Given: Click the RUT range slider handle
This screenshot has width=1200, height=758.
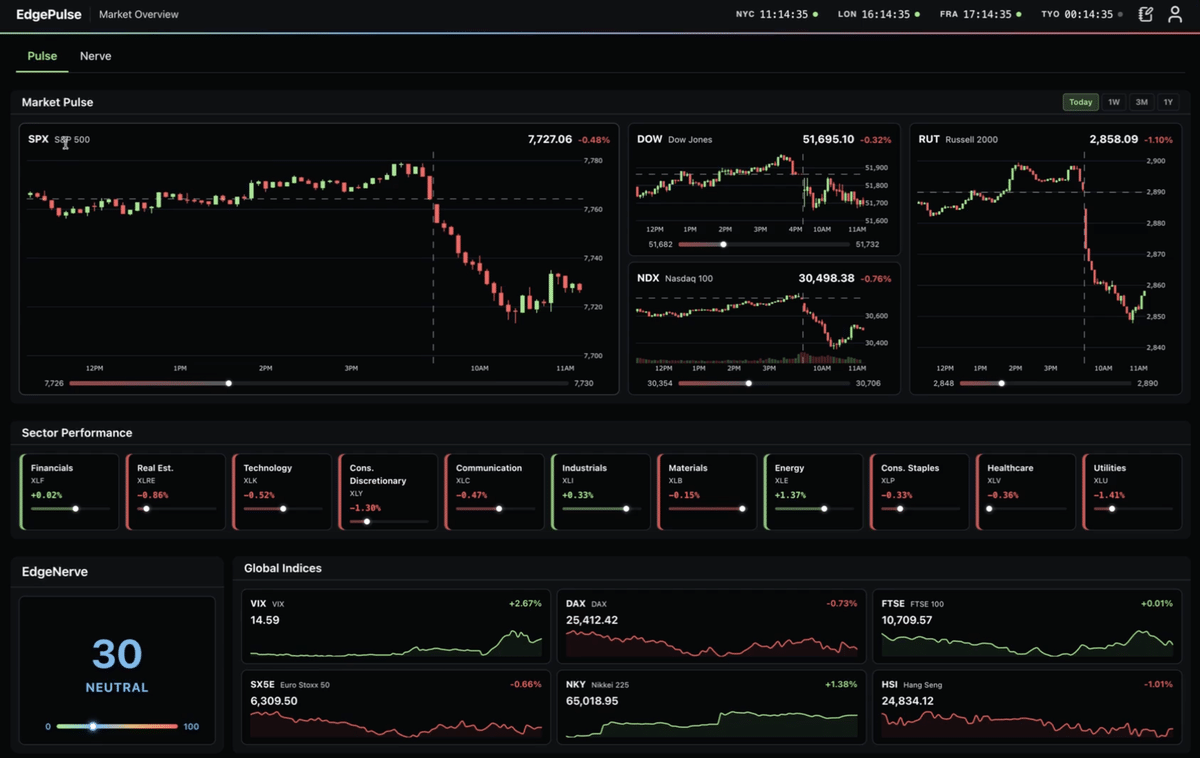Looking at the screenshot, I should pos(1001,383).
